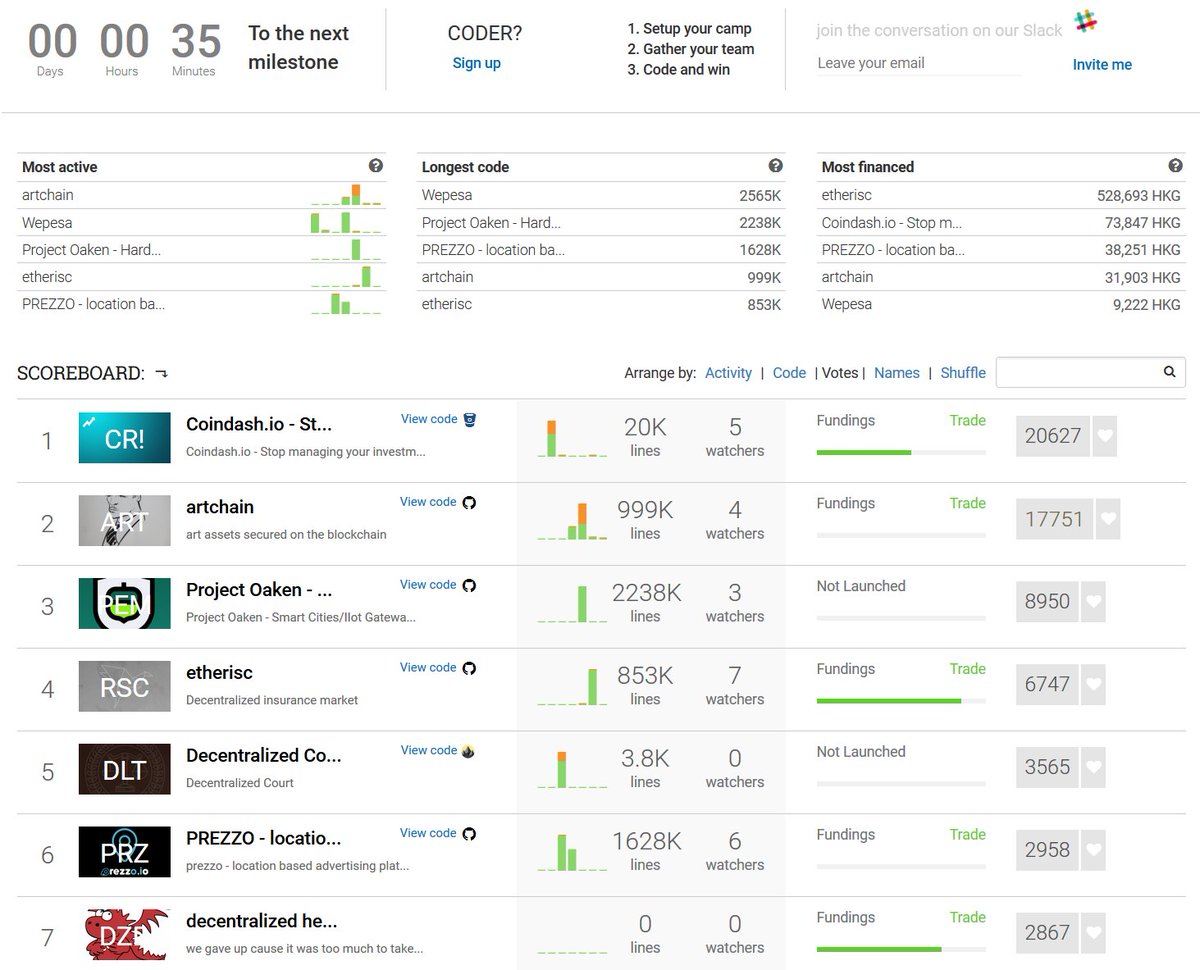
Task: Arrange scoreboard by Activity
Action: 728,372
